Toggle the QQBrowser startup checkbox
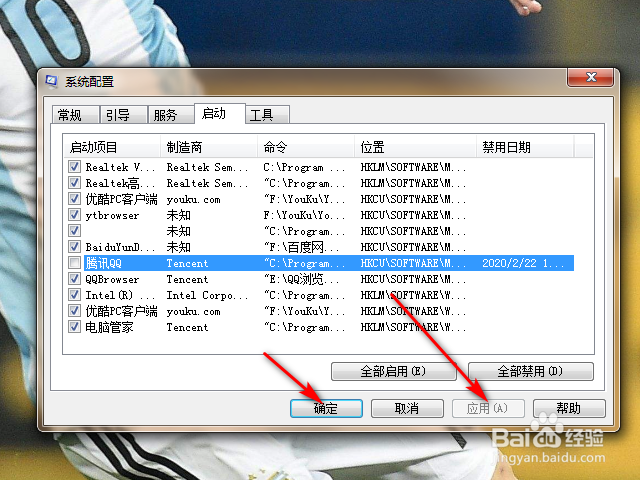This screenshot has width=640, height=480. [74, 279]
